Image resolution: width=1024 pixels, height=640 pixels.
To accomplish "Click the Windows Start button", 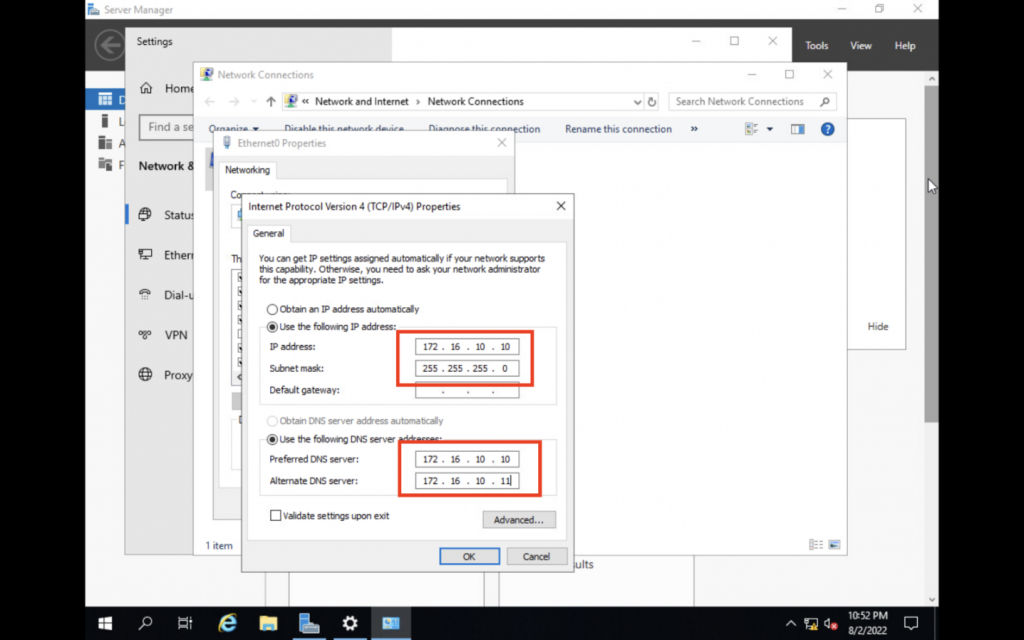I will coord(105,623).
